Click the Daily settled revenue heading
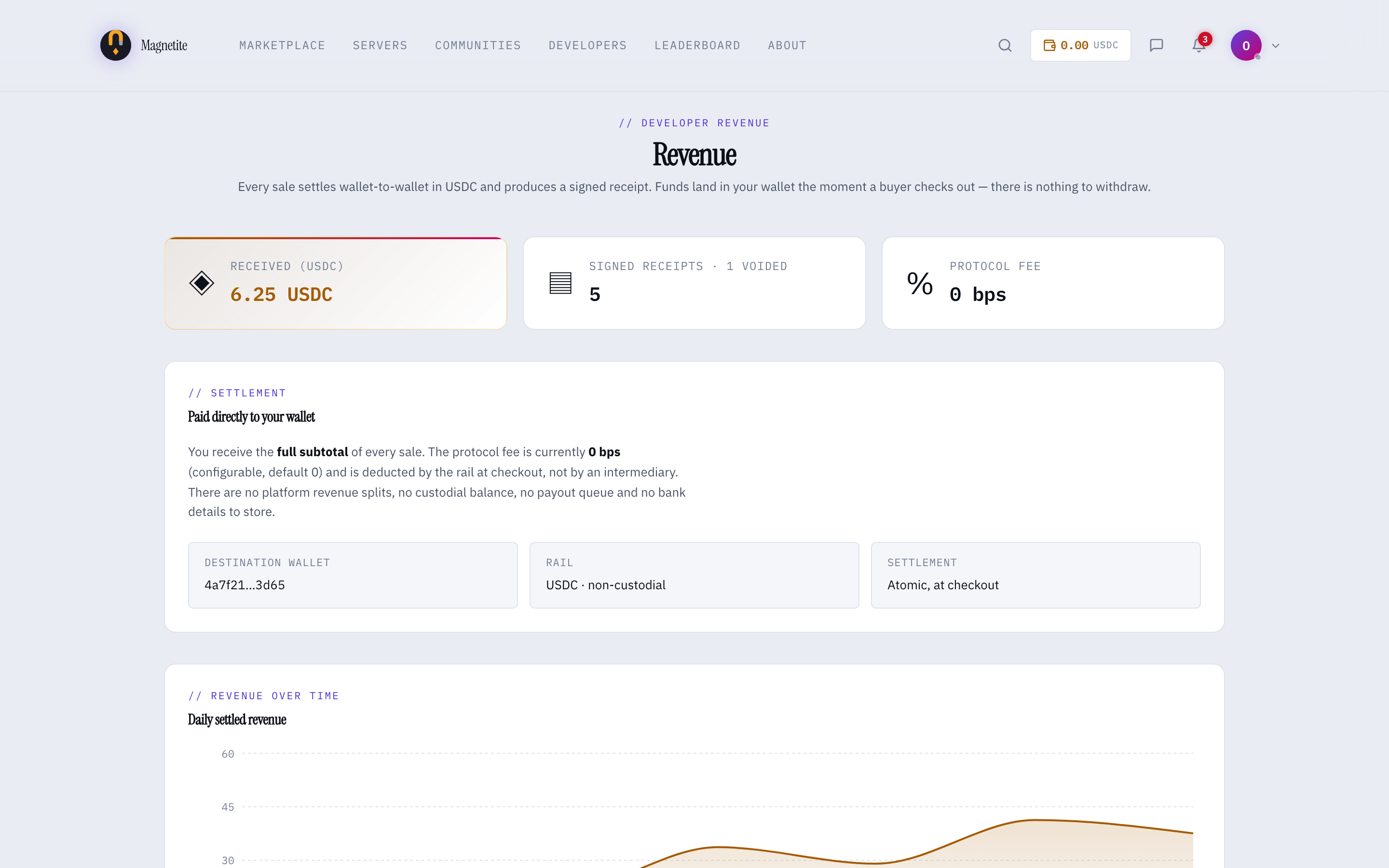 pyautogui.click(x=236, y=720)
